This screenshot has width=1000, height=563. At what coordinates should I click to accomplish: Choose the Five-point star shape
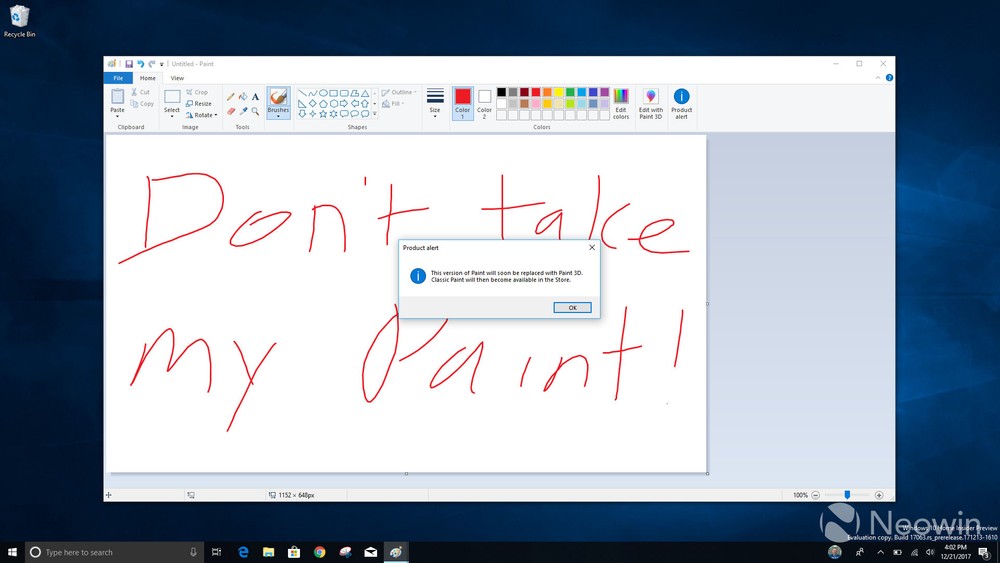(323, 113)
